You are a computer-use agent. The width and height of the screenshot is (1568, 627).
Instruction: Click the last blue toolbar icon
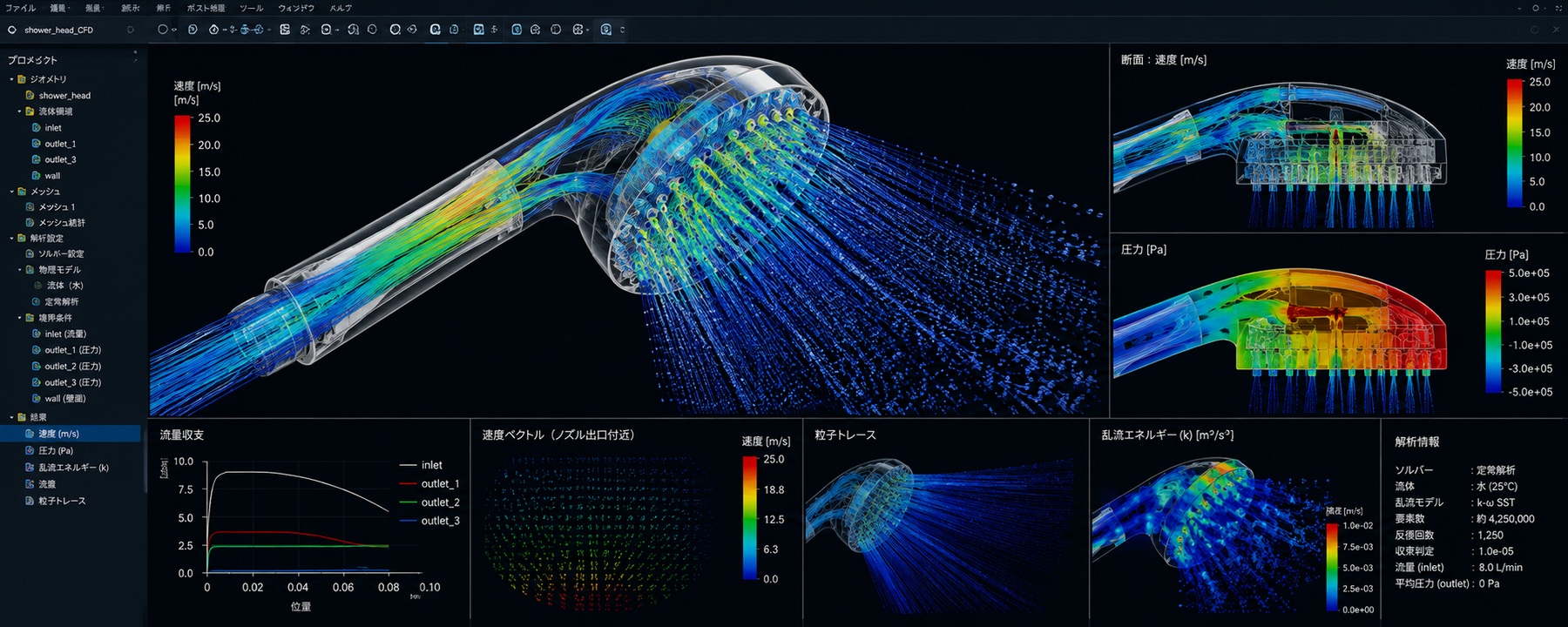(x=606, y=30)
